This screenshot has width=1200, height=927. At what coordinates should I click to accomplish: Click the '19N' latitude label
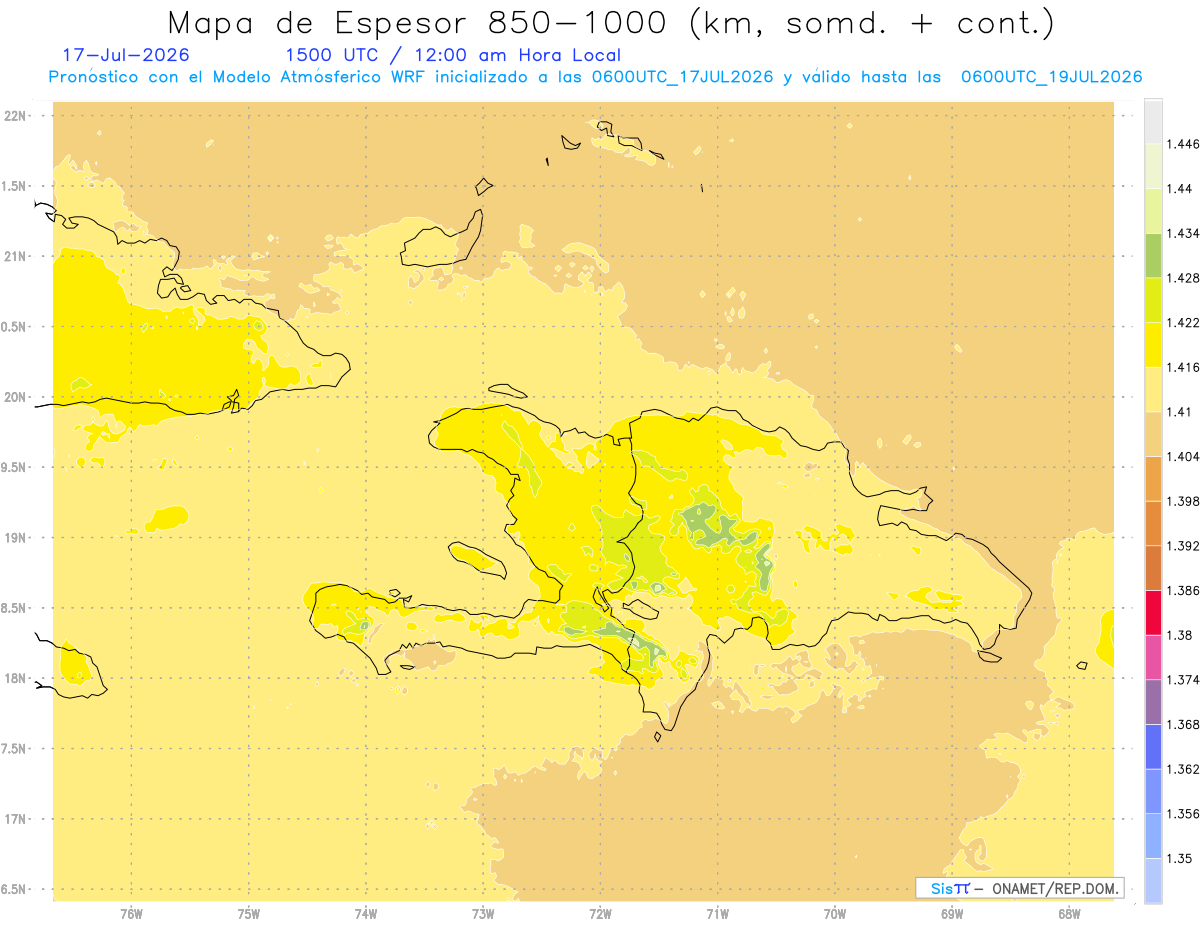tap(16, 538)
